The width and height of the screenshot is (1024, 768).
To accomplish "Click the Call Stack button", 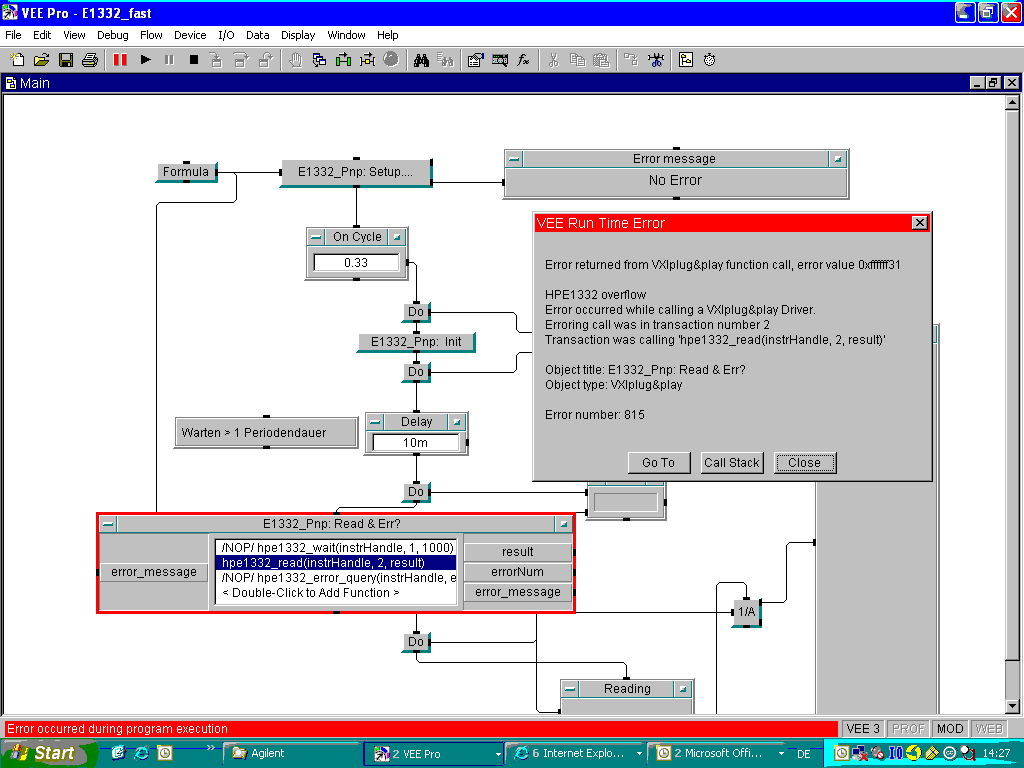I will click(x=731, y=462).
